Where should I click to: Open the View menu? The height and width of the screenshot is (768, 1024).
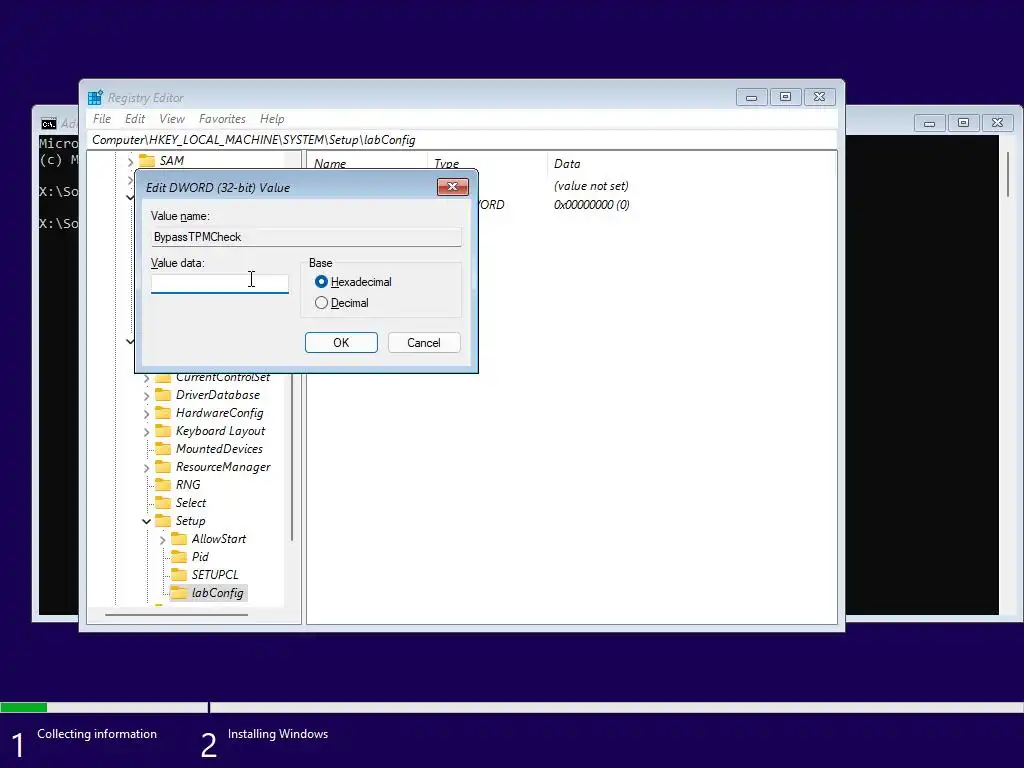172,119
